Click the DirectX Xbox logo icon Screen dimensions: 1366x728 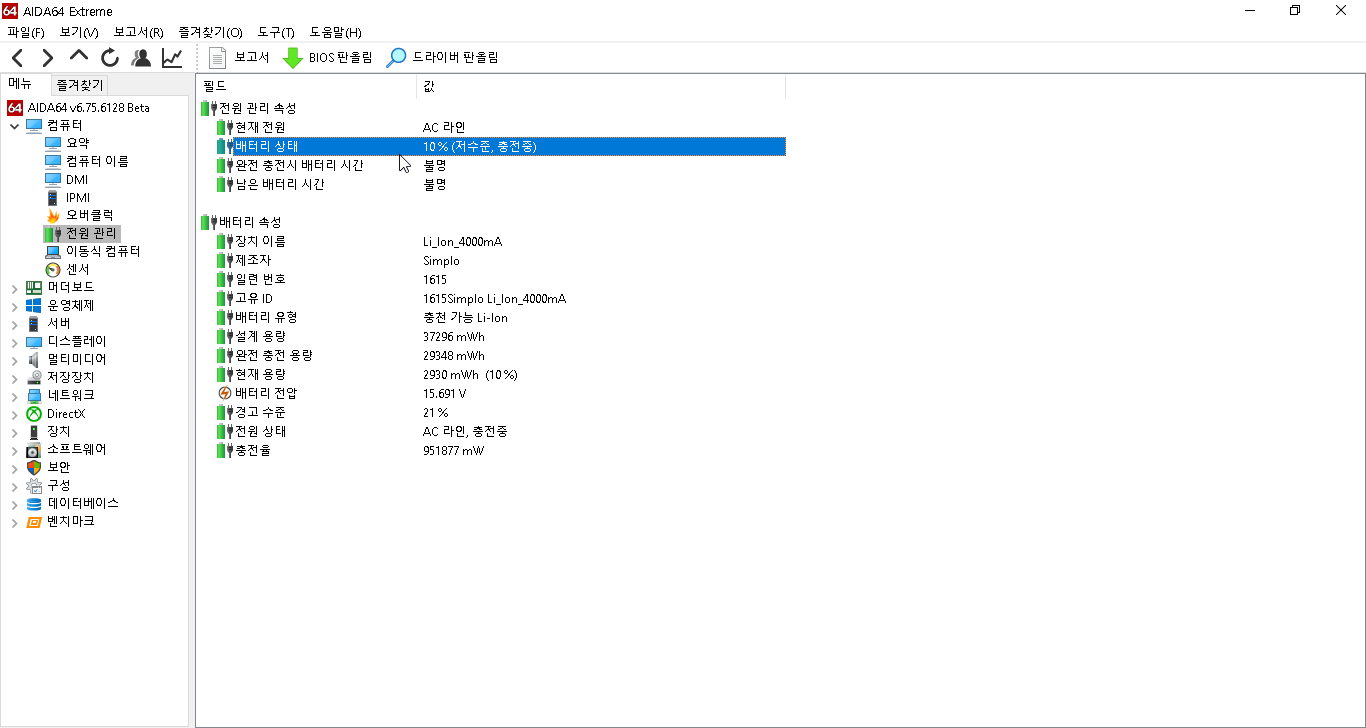[34, 413]
